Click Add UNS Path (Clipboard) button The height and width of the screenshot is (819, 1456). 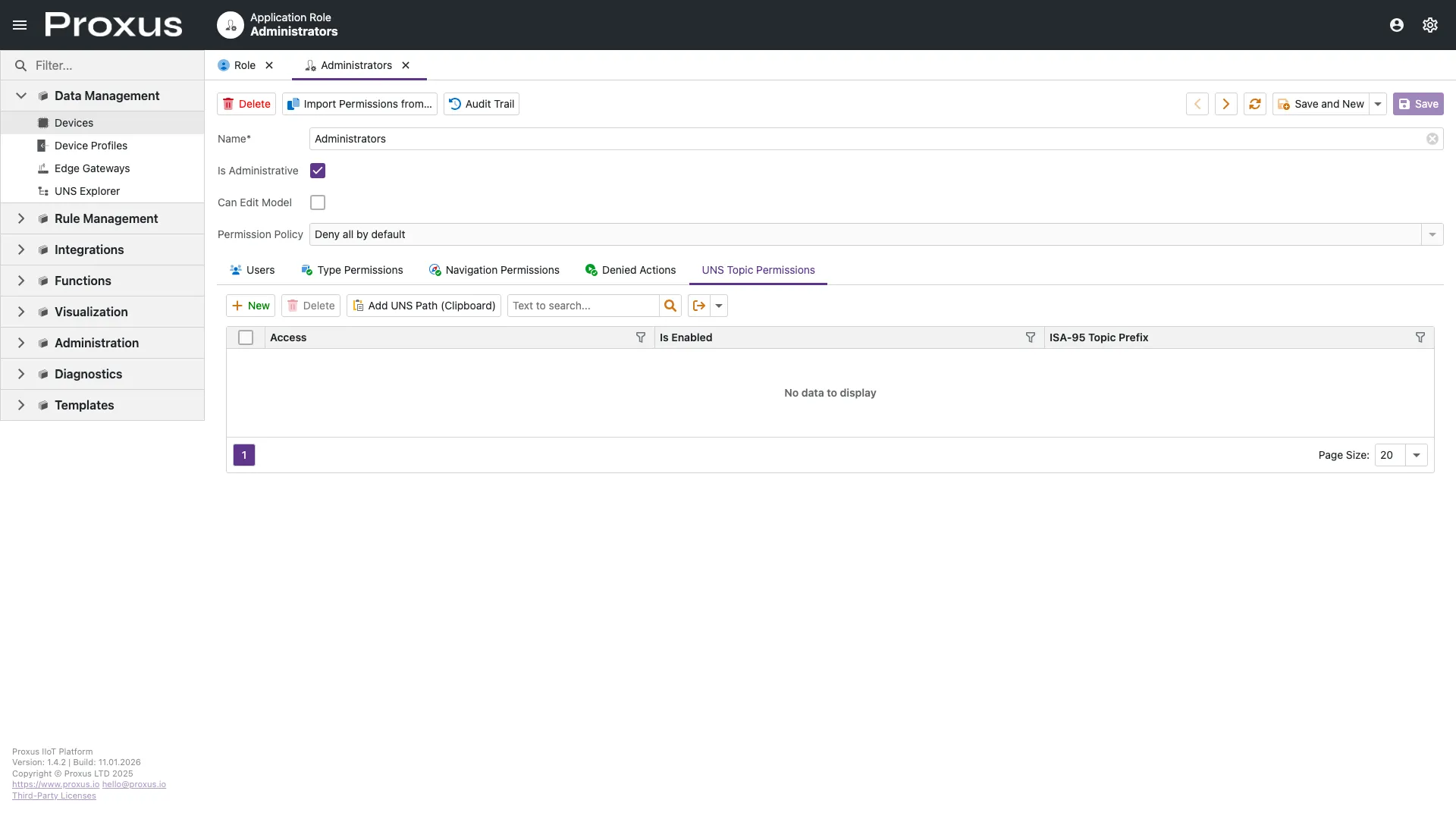tap(423, 306)
